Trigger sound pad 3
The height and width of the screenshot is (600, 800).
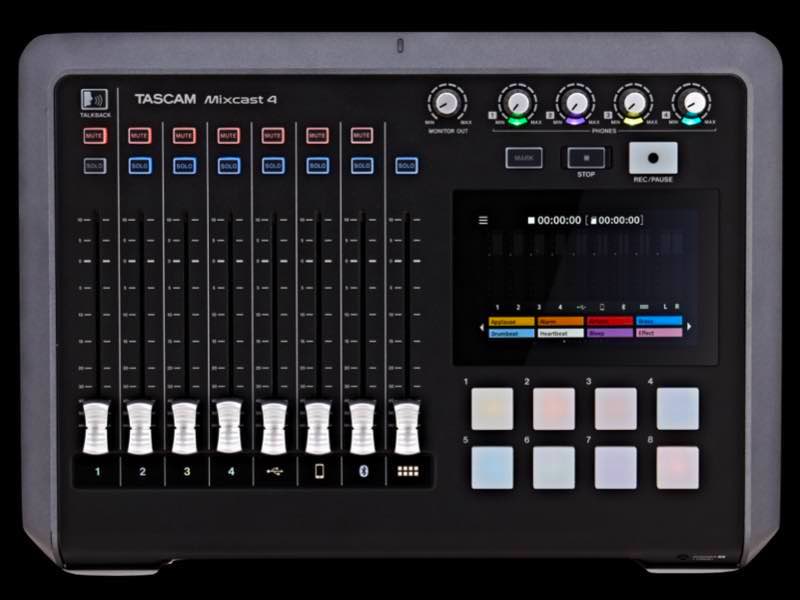(616, 409)
